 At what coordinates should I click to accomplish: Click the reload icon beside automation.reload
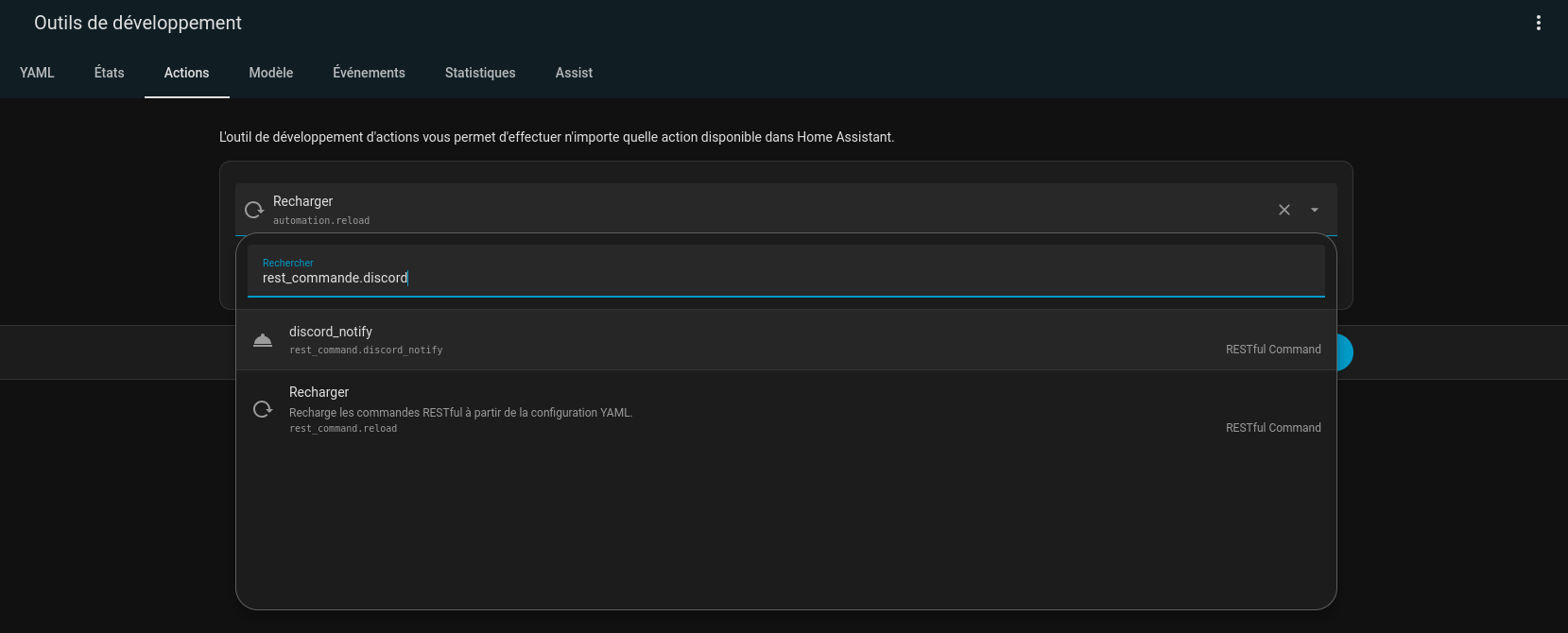254,210
